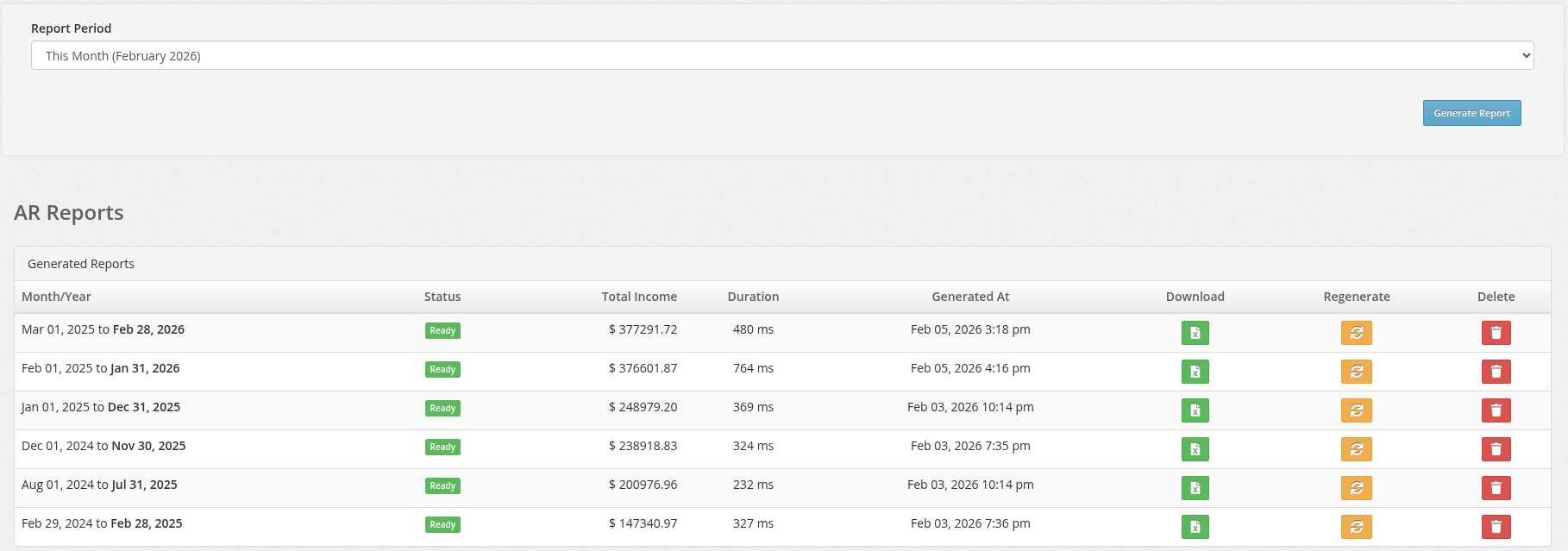Image resolution: width=1568 pixels, height=551 pixels.
Task: Select the Jan 01, 2025 to Dec 31, 2025 row
Action: click(x=782, y=410)
